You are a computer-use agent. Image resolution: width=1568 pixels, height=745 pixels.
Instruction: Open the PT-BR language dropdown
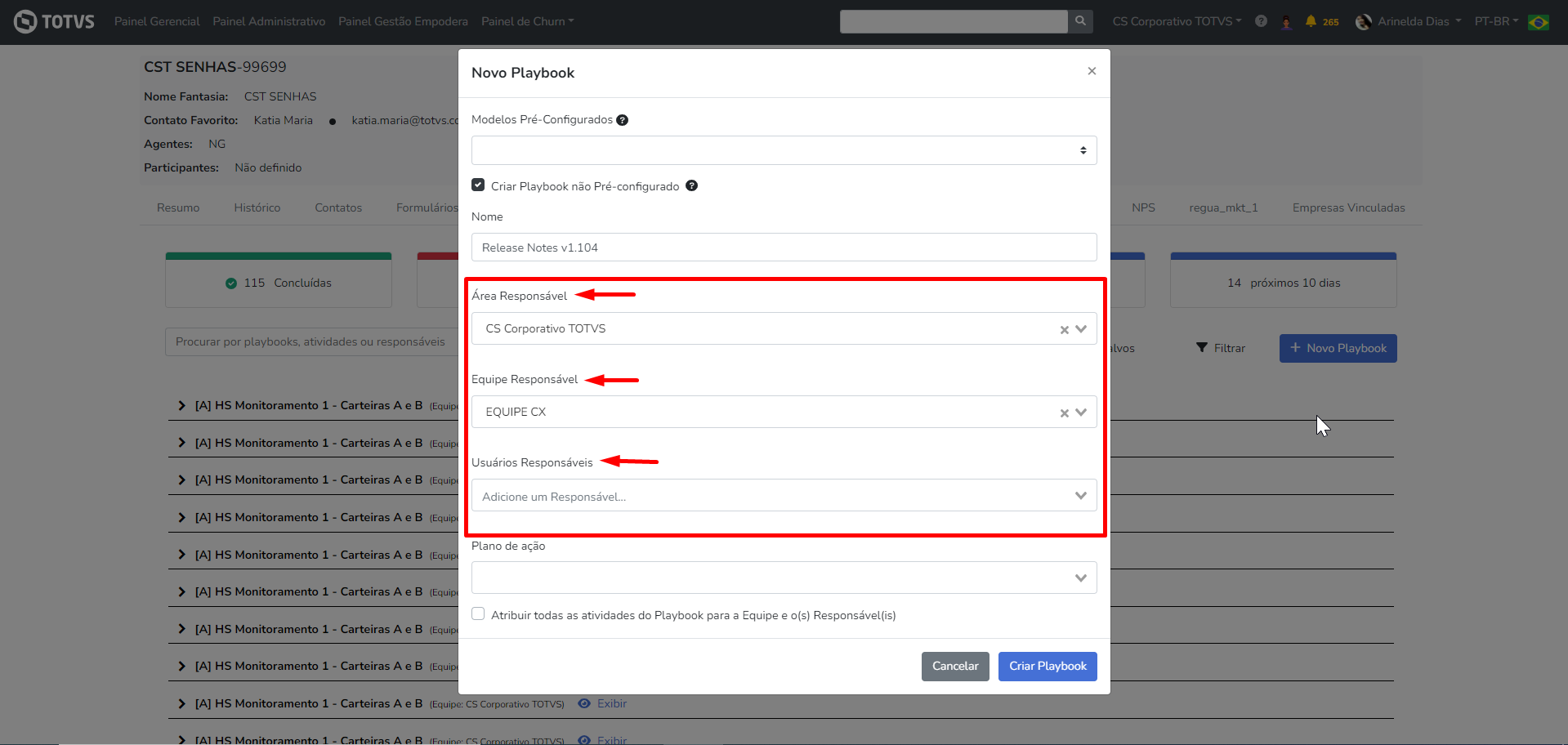click(x=1496, y=21)
